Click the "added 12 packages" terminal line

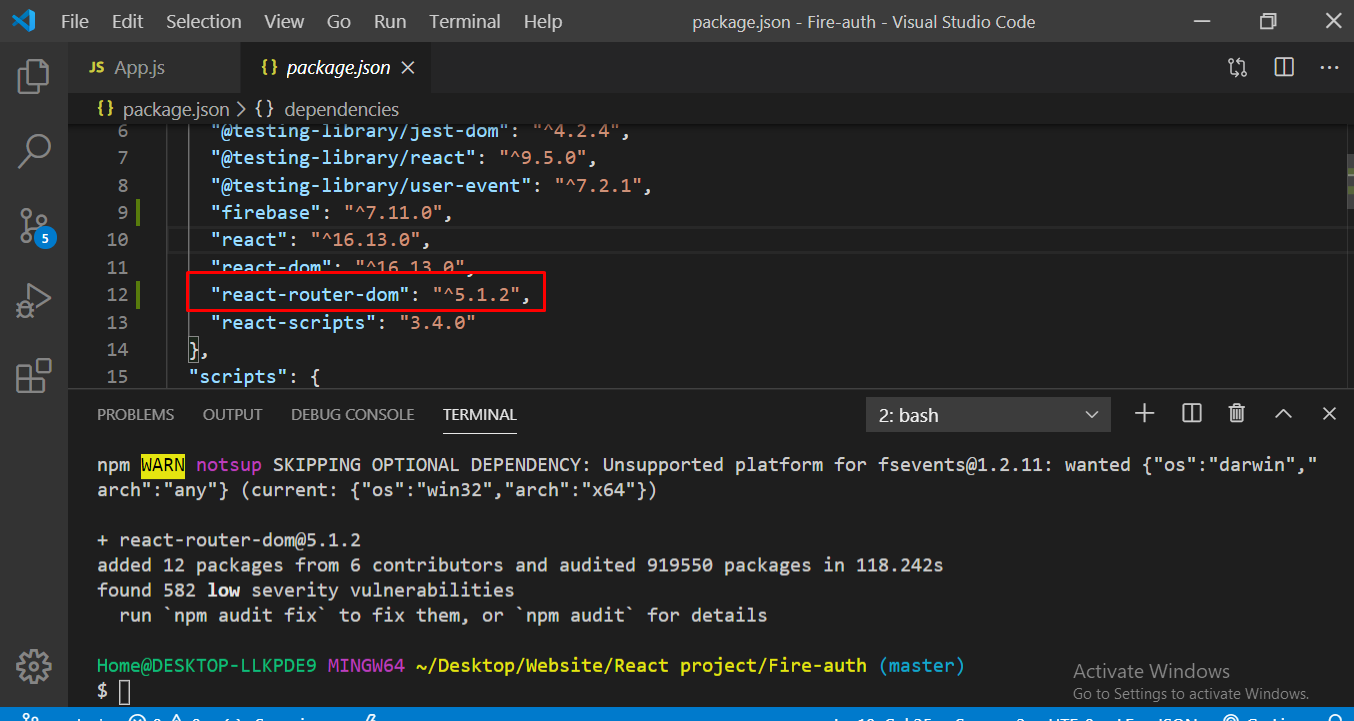tap(520, 565)
